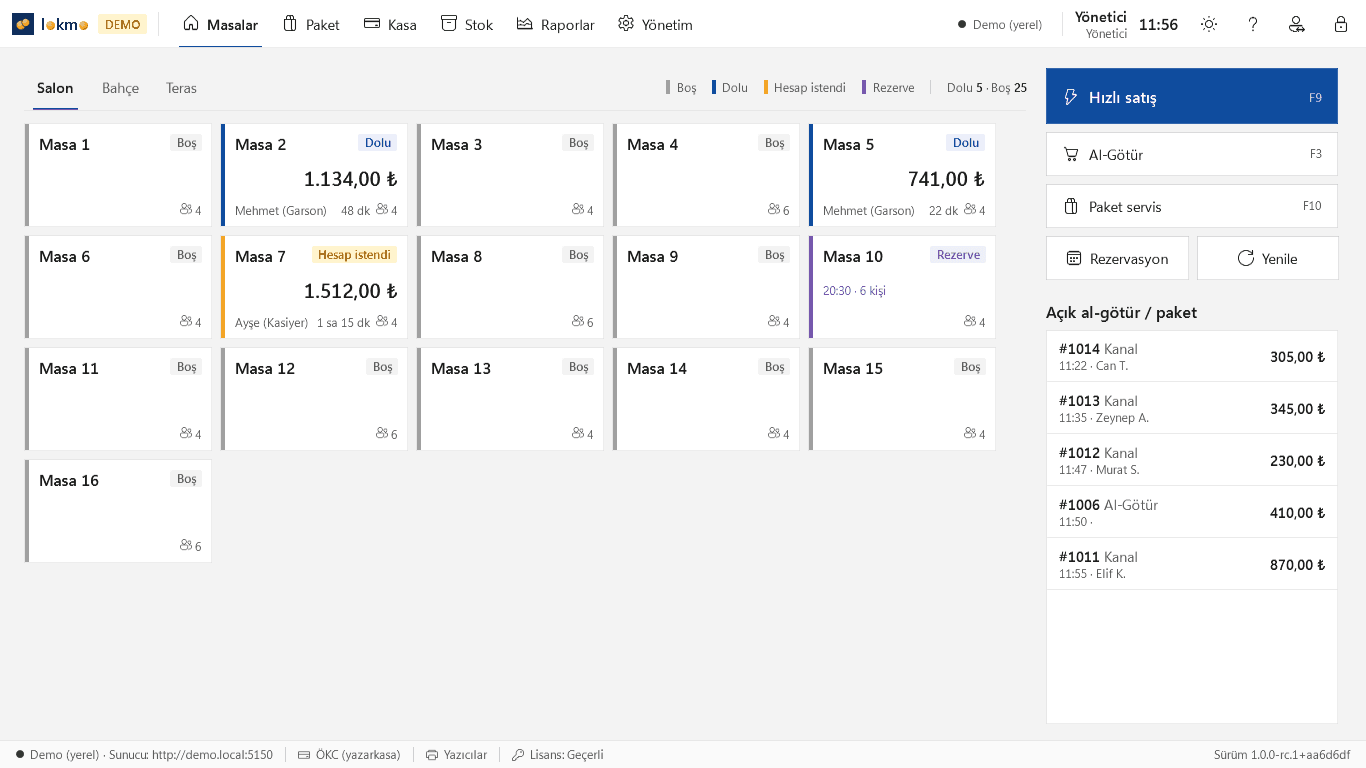Click the switch user icon
The height and width of the screenshot is (768, 1366).
click(x=1297, y=24)
